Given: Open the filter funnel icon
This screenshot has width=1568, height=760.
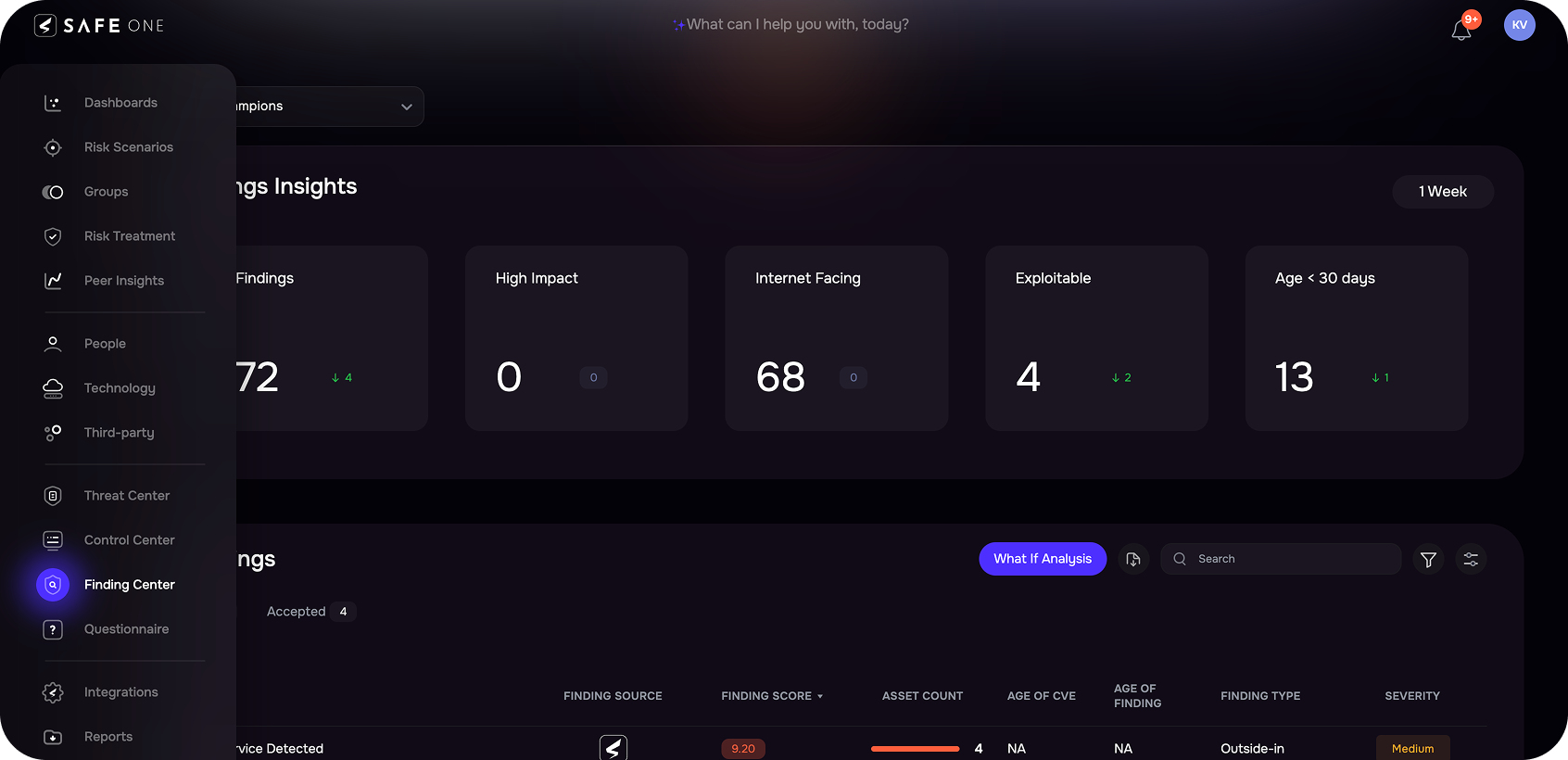Looking at the screenshot, I should [x=1428, y=559].
